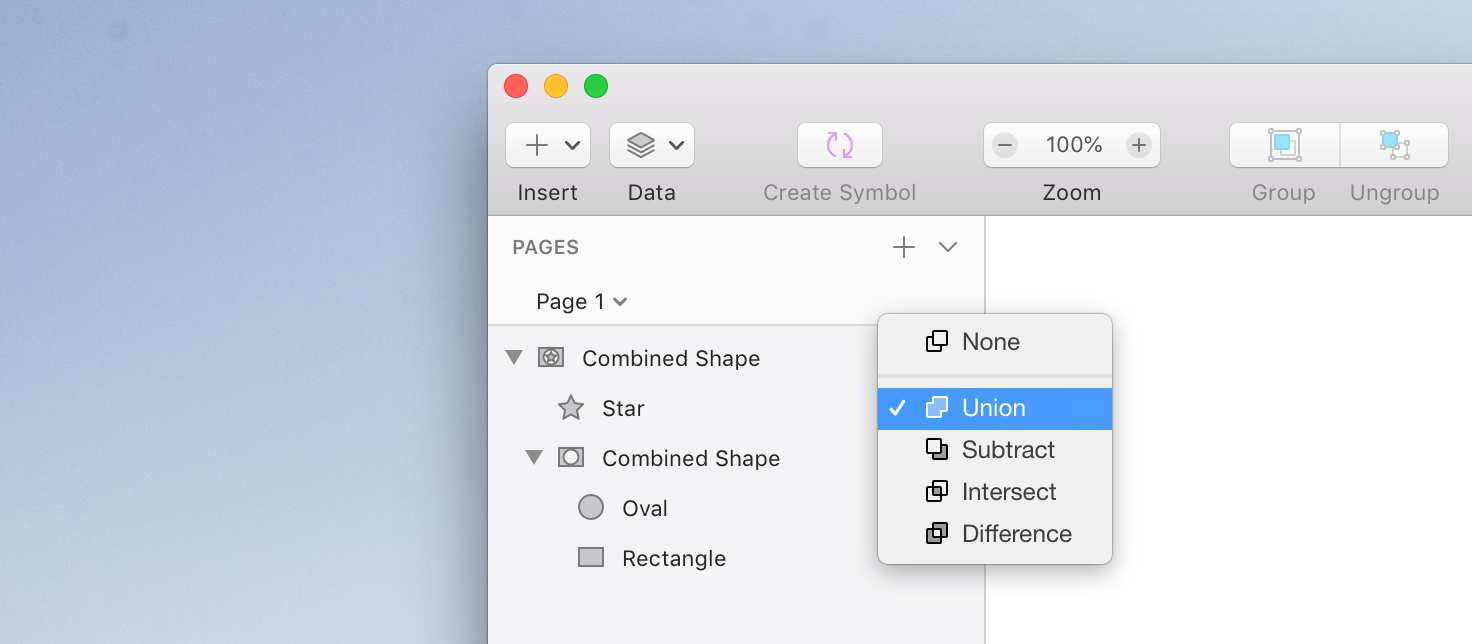Click the Insert plus button

(538, 145)
